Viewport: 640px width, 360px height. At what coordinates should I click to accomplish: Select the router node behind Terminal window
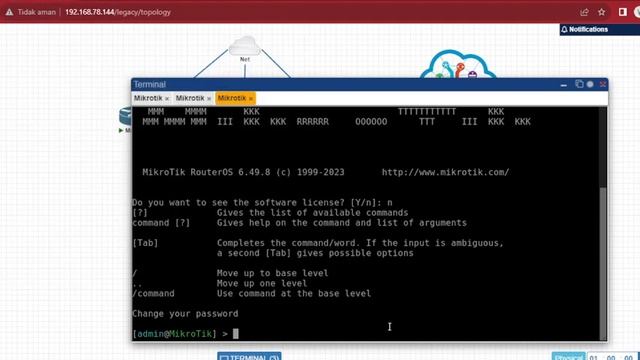point(125,116)
